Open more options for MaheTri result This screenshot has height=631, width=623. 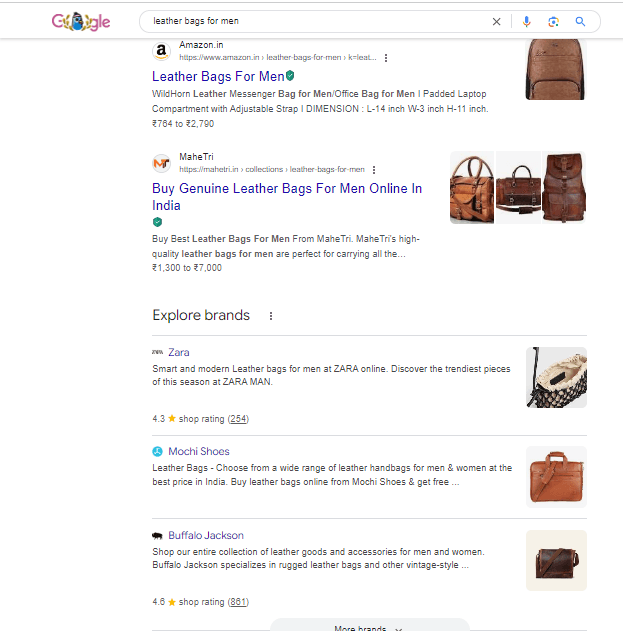(374, 170)
